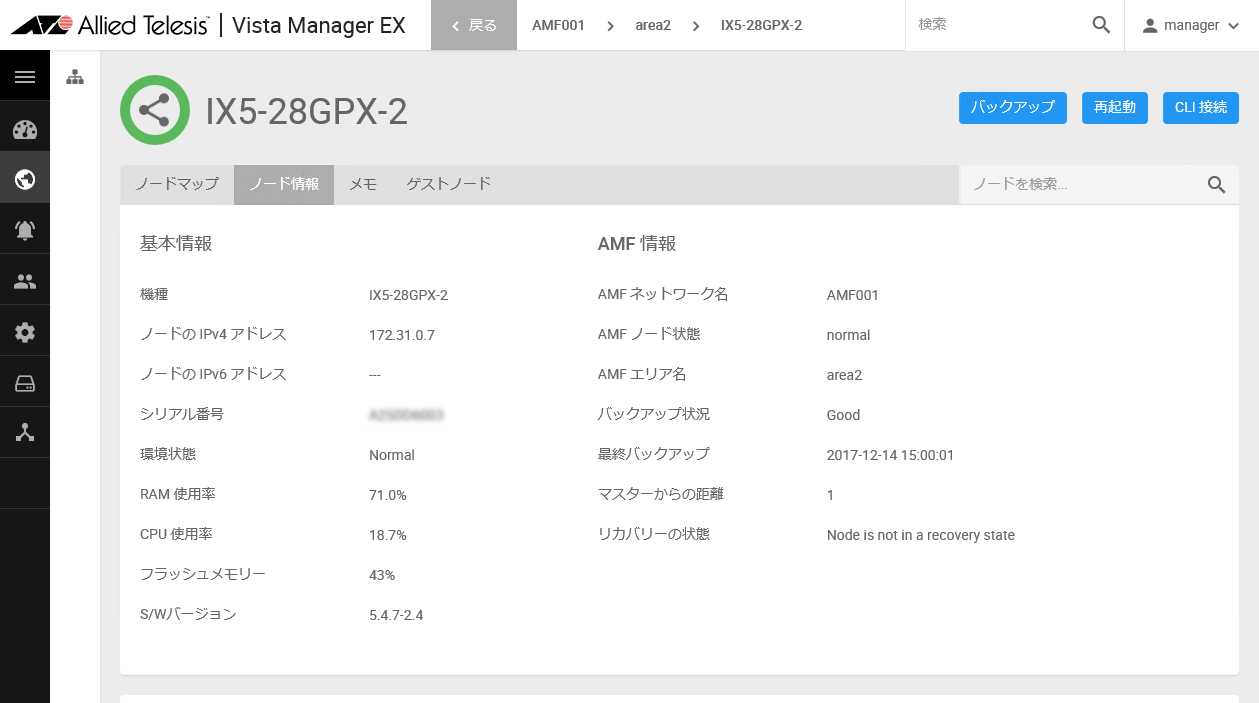Click the manager user avatar icon
Screen dimensions: 1259x703
tap(1150, 25)
